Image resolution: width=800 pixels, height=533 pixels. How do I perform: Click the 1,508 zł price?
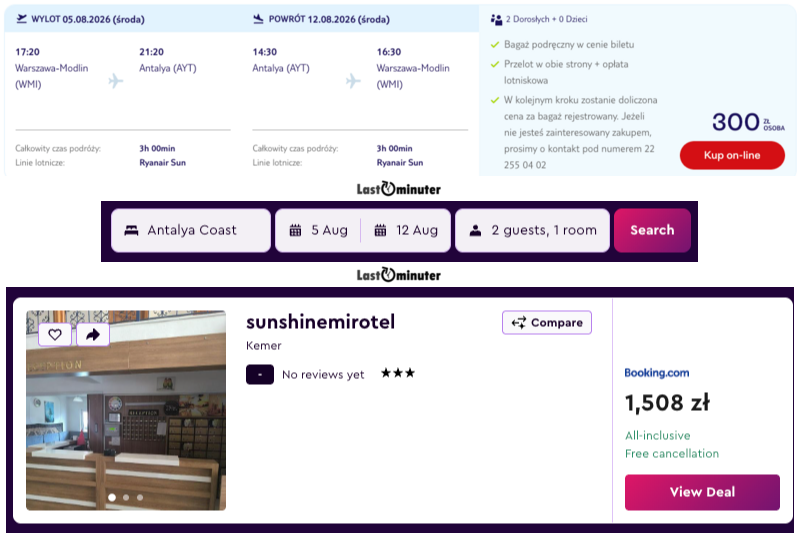coord(667,402)
